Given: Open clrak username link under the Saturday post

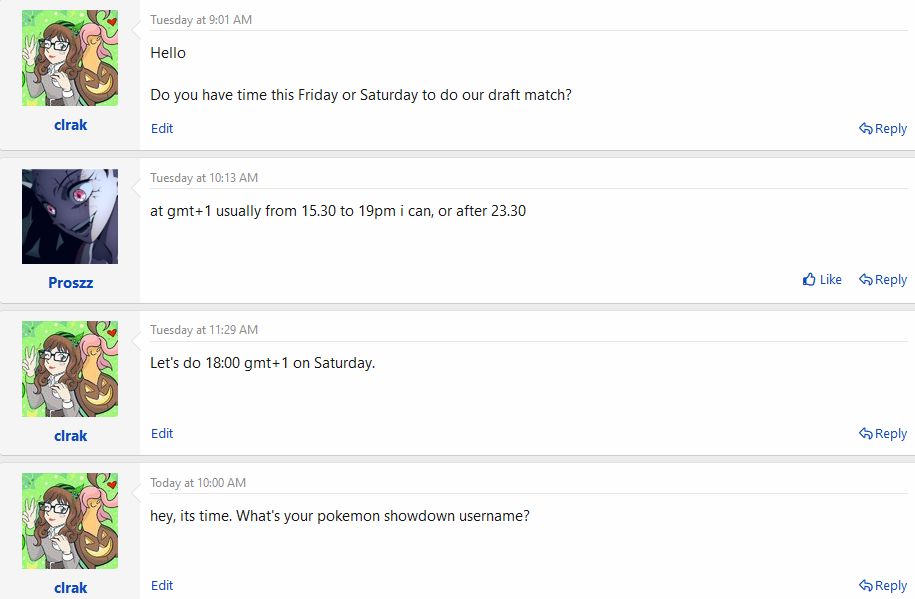Looking at the screenshot, I should coord(70,436).
